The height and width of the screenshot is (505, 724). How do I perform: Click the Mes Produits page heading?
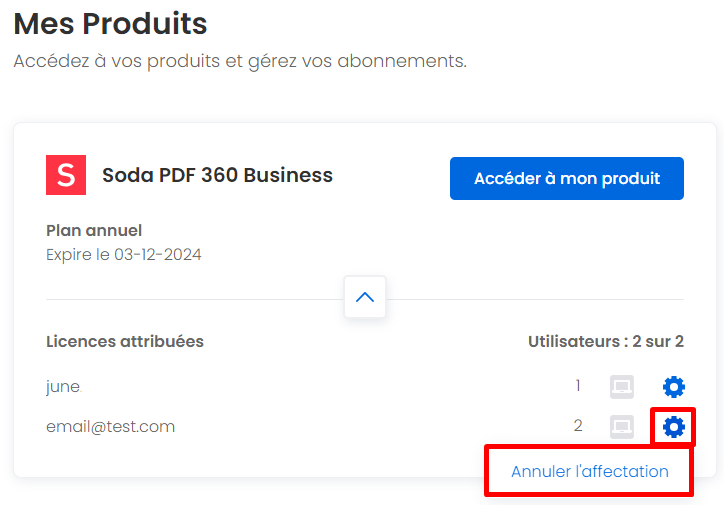click(110, 24)
